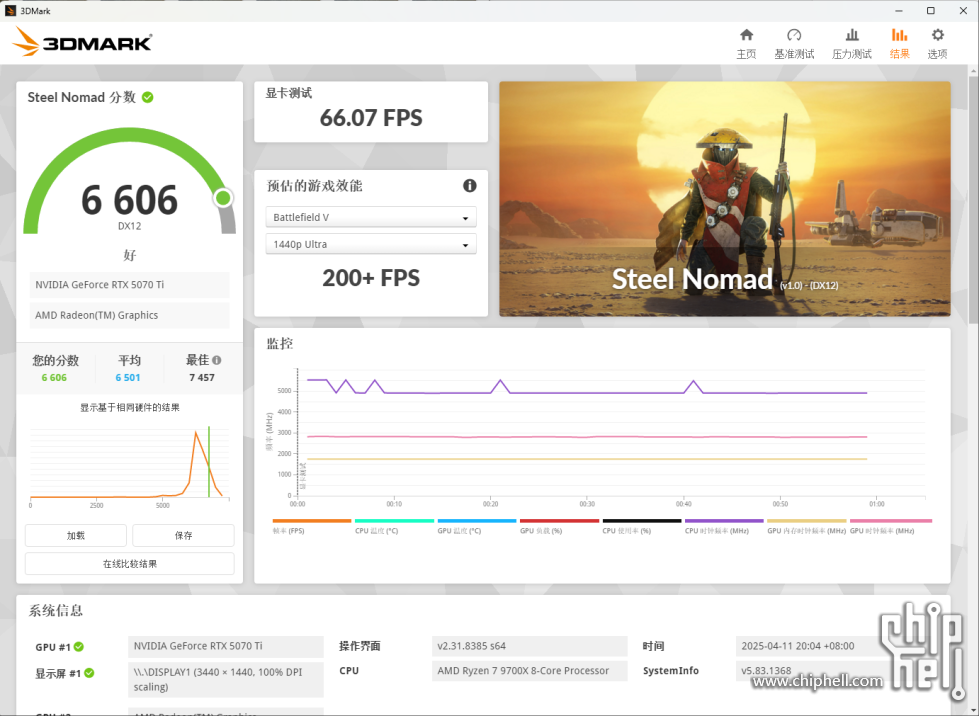The image size is (979, 716).
Task: Toggle the GPU 温度 blue legend
Action: [476, 526]
